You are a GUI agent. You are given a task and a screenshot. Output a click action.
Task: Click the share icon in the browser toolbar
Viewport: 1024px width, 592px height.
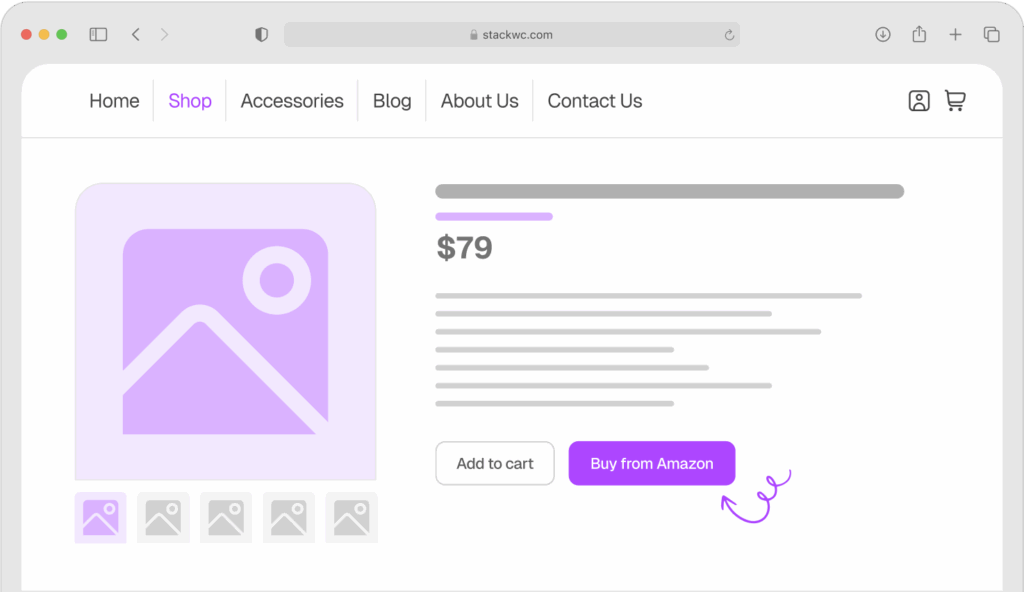pyautogui.click(x=919, y=33)
